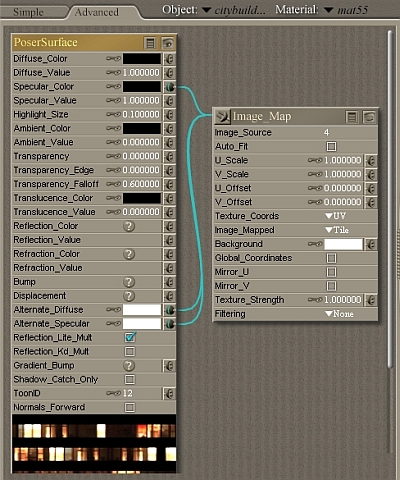Viewport: 400px width, 480px height.
Task: Check the Global_Coordinates checkbox
Action: [x=331, y=258]
